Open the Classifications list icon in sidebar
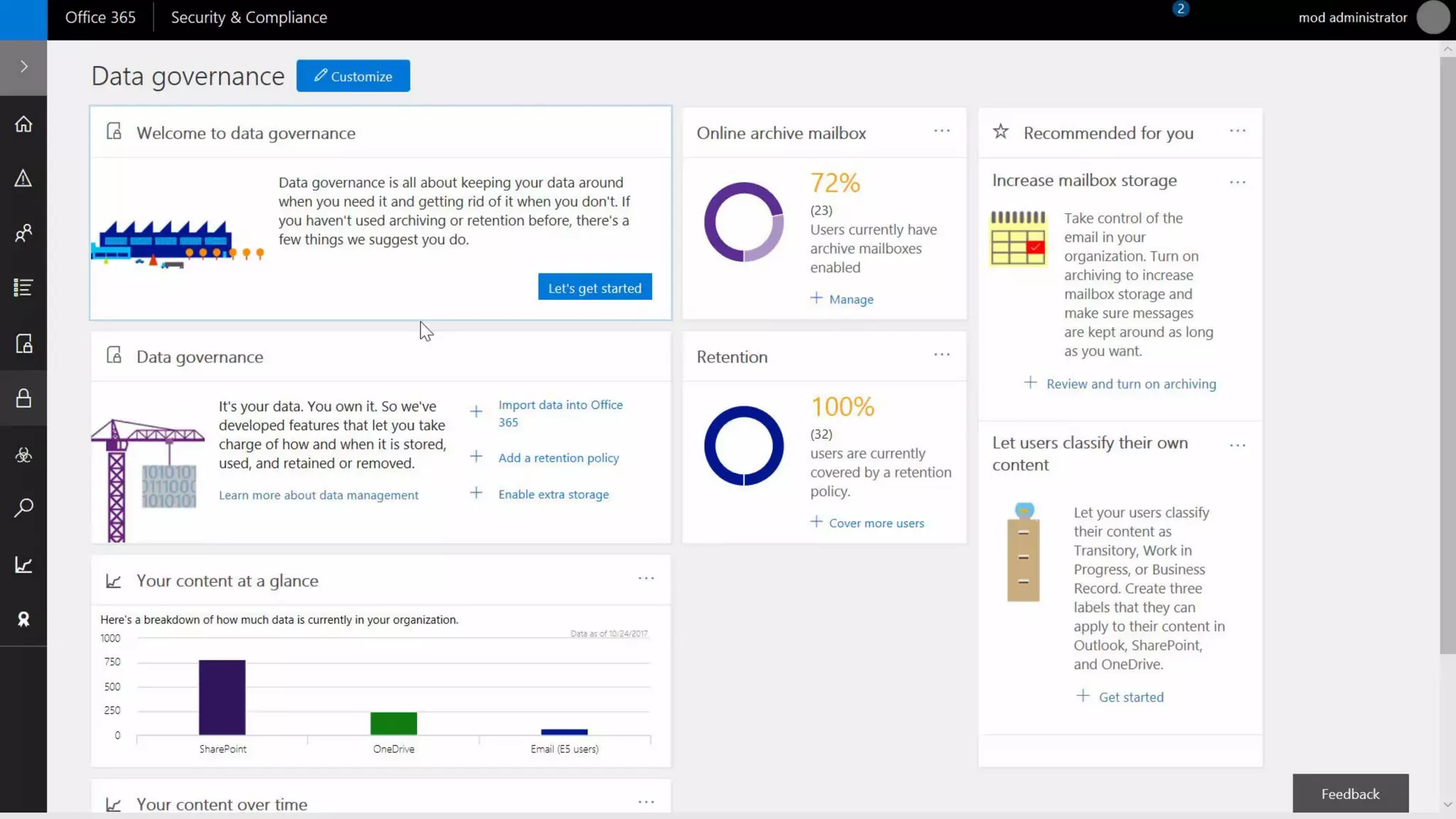Viewport: 1456px width, 819px height. click(x=23, y=287)
